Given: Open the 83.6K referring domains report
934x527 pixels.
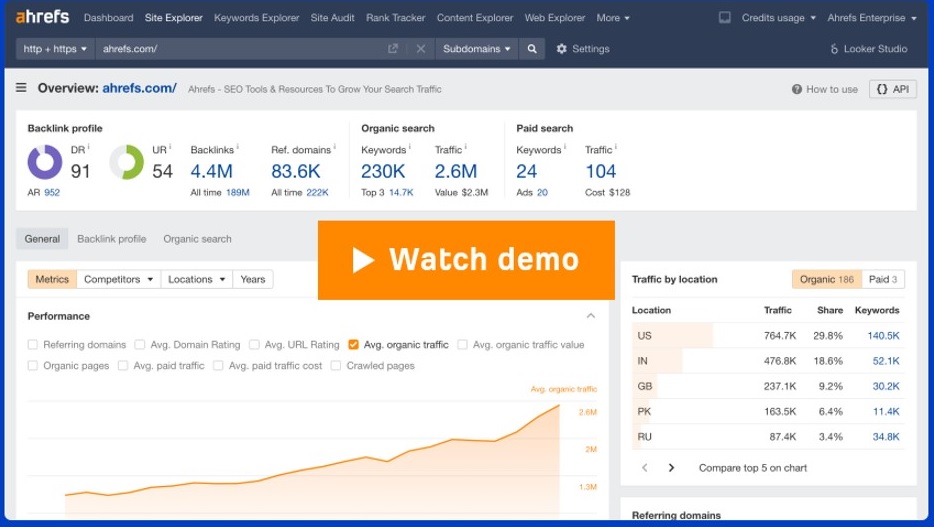Looking at the screenshot, I should click(x=295, y=171).
